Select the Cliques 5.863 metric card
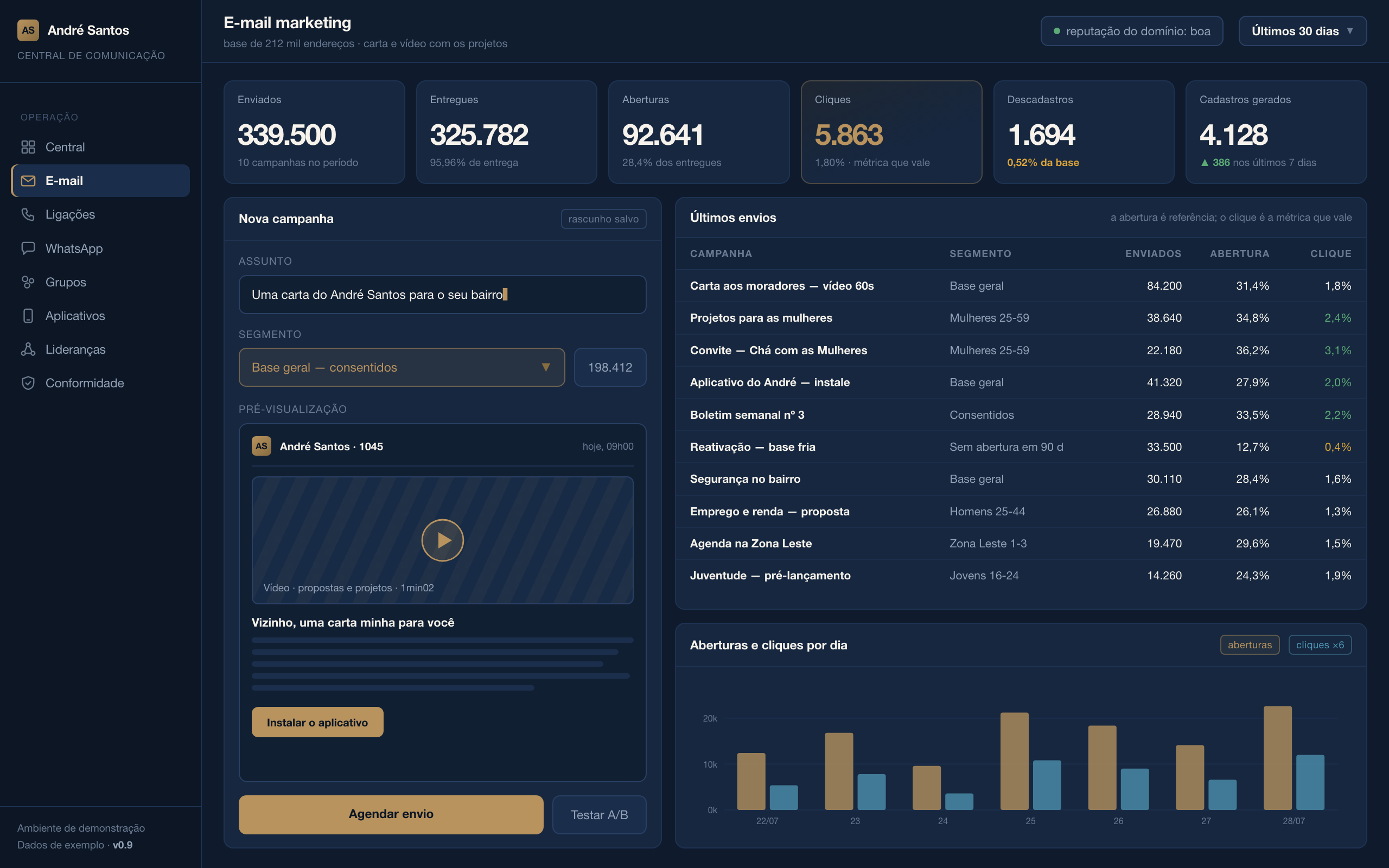Image resolution: width=1389 pixels, height=868 pixels. (891, 132)
